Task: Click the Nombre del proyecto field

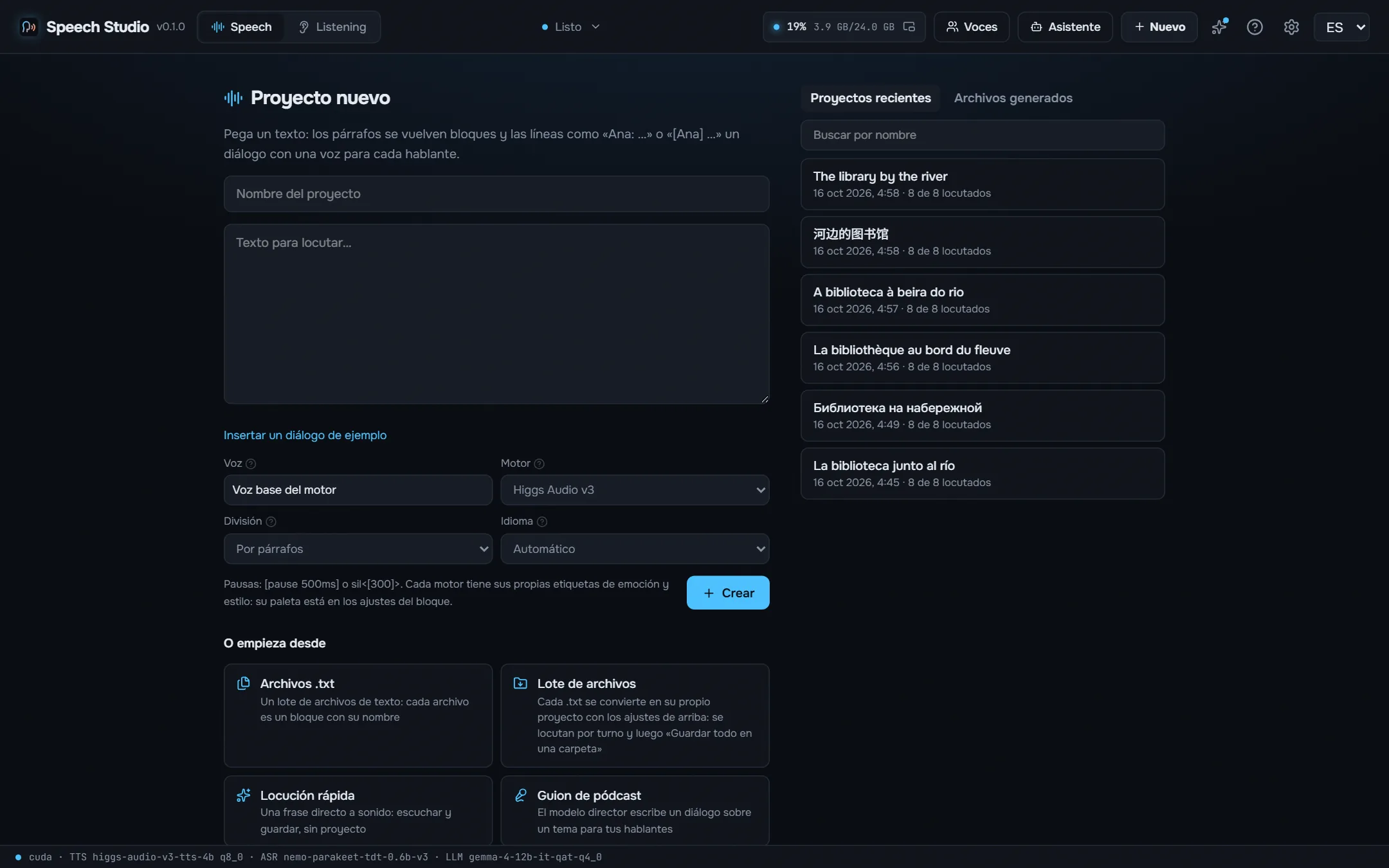Action: [496, 194]
